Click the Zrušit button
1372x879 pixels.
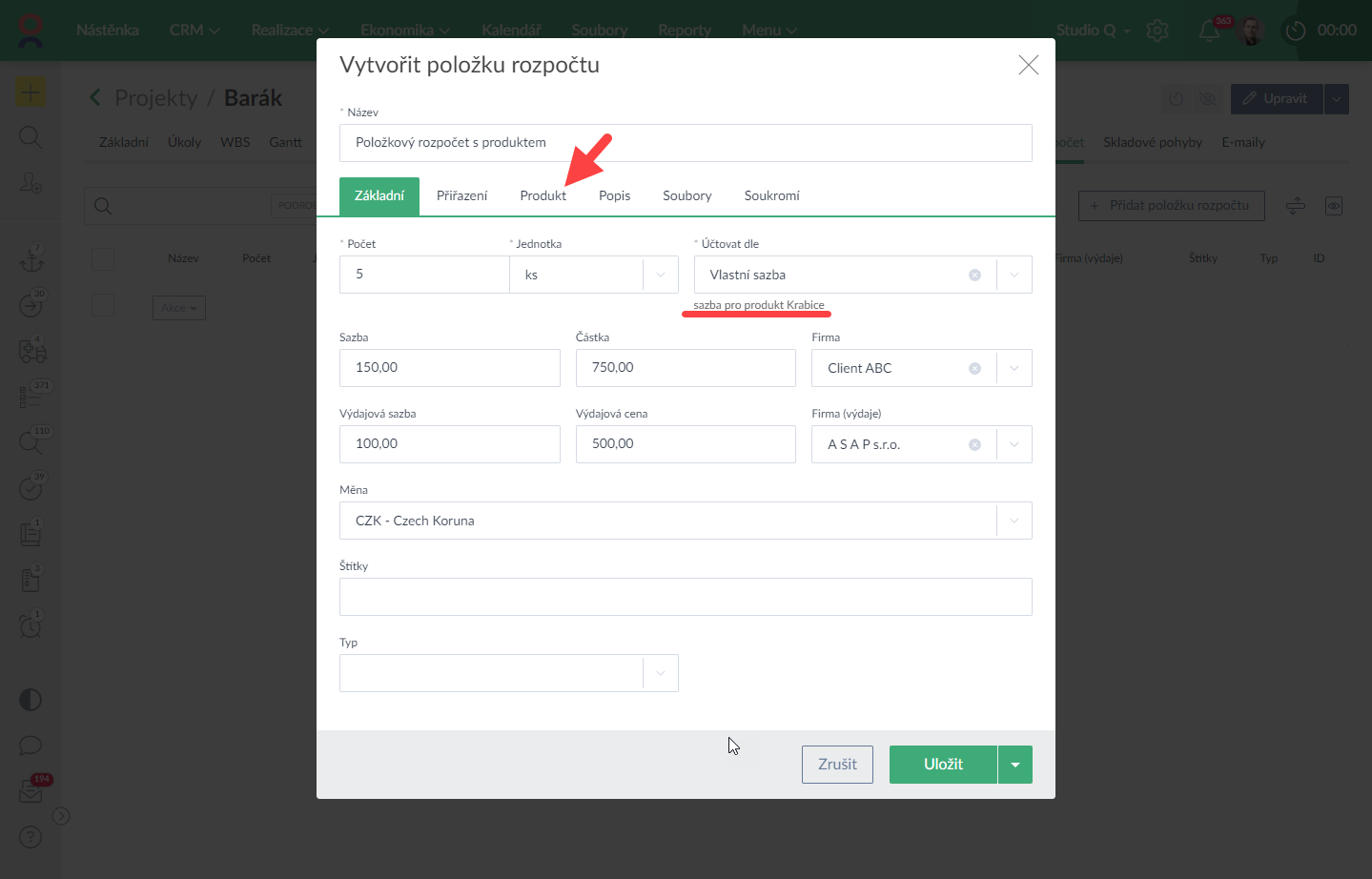point(837,765)
